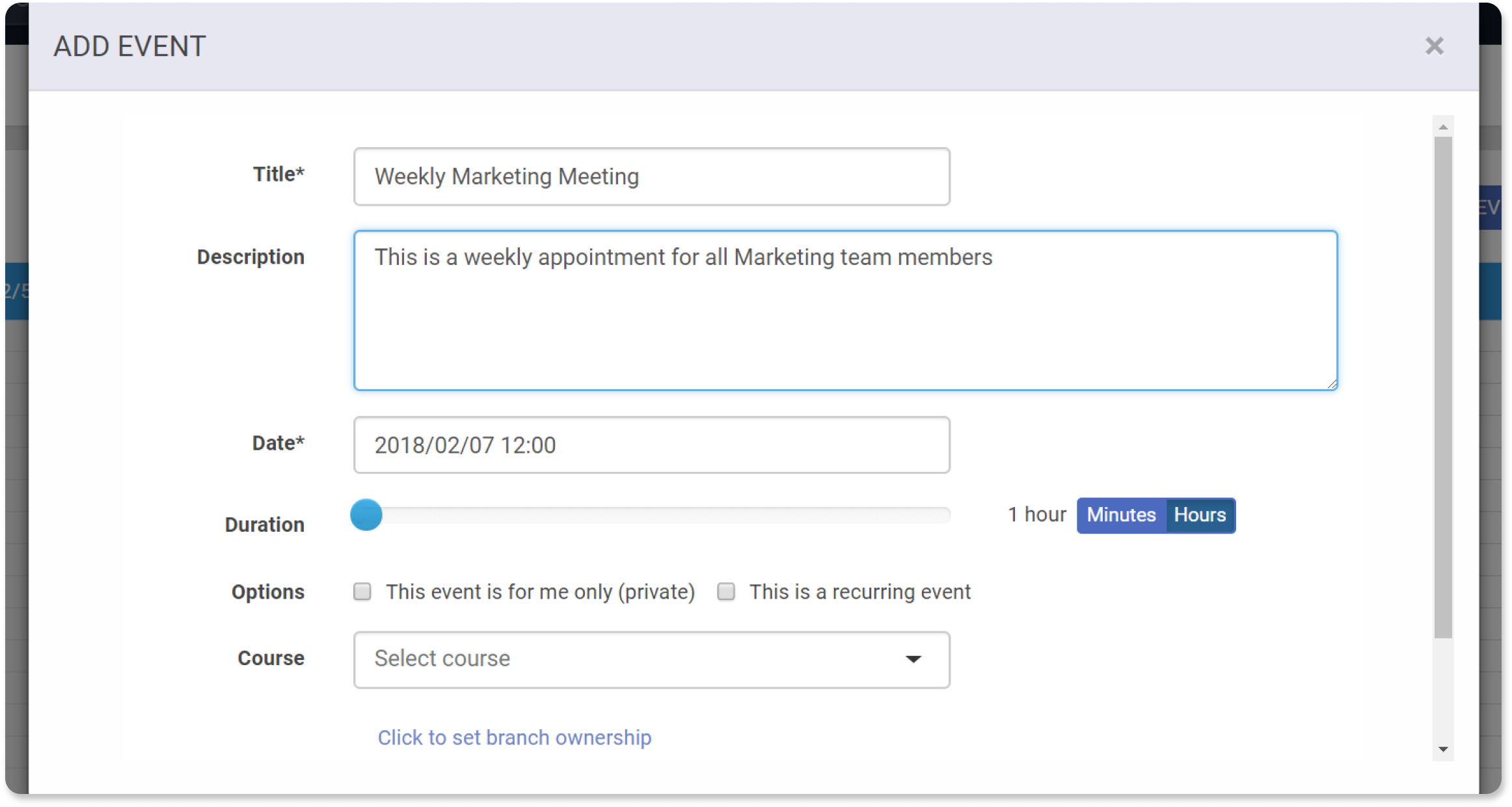
Task: Click the Title input field
Action: tap(651, 176)
